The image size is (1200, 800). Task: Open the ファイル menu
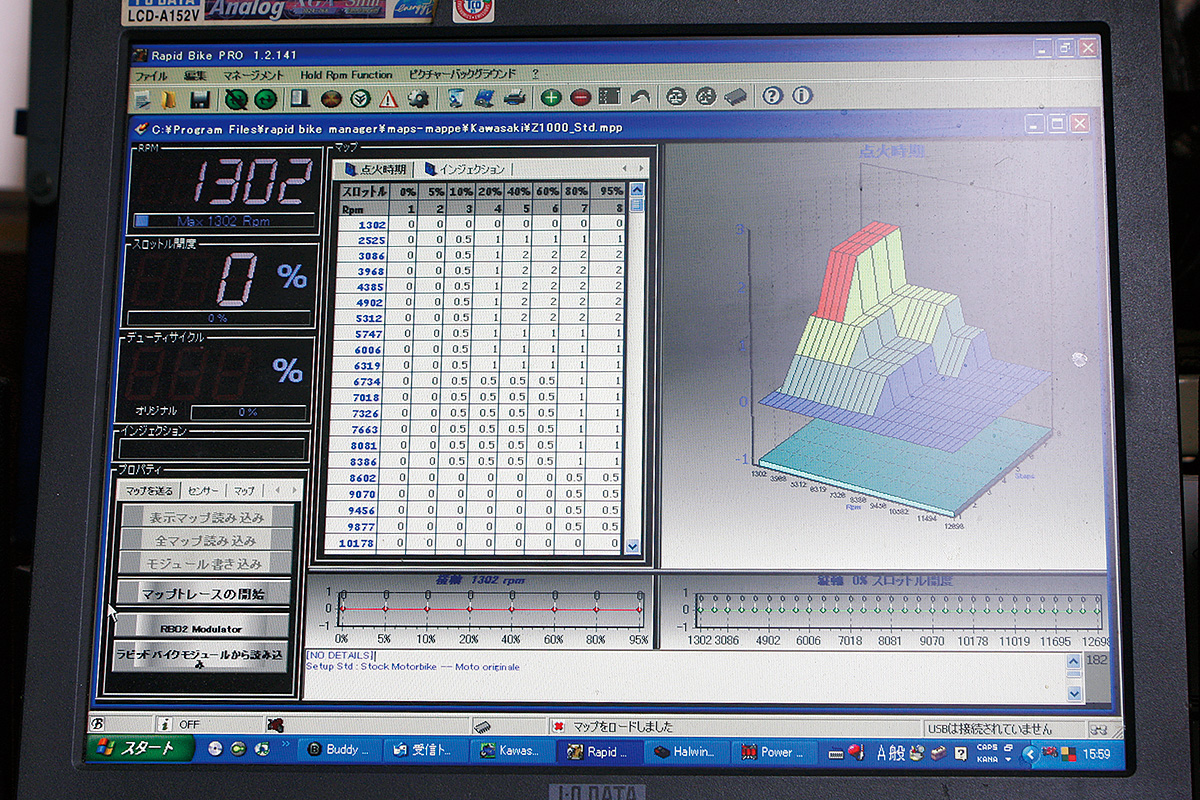151,75
